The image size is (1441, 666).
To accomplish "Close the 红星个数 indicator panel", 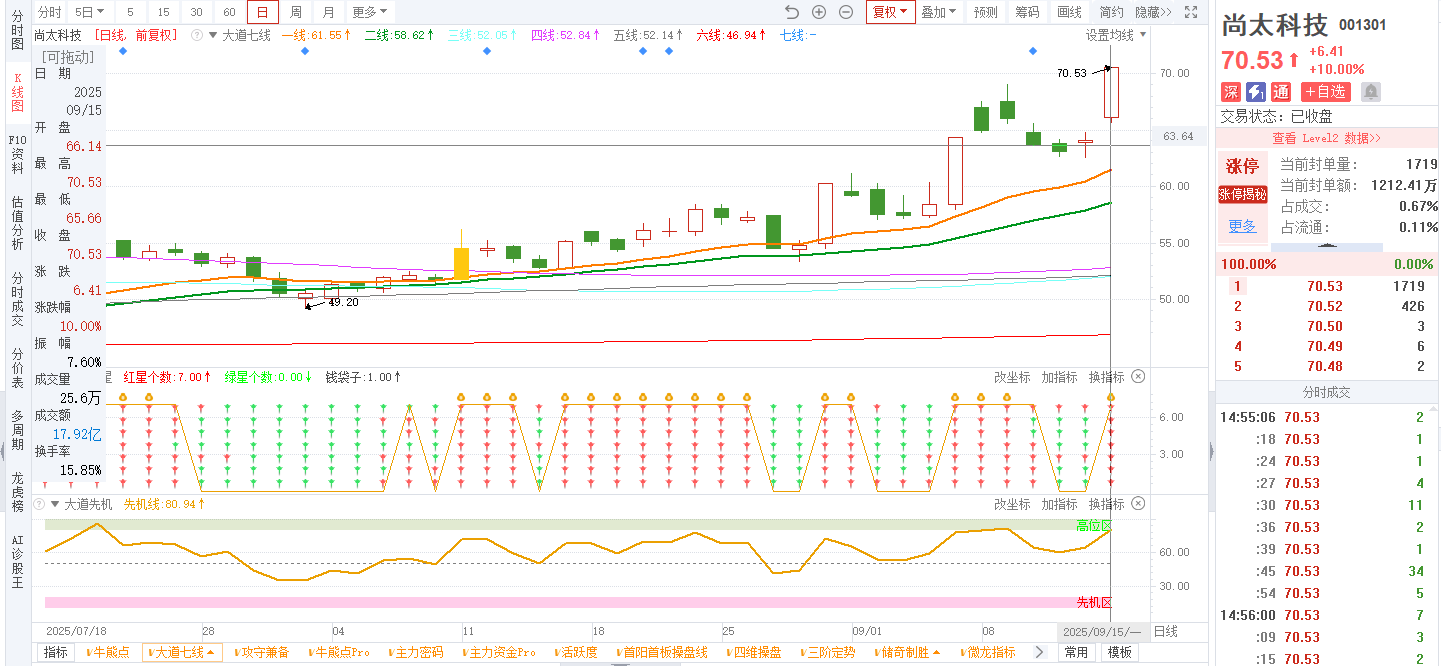I will (1138, 377).
